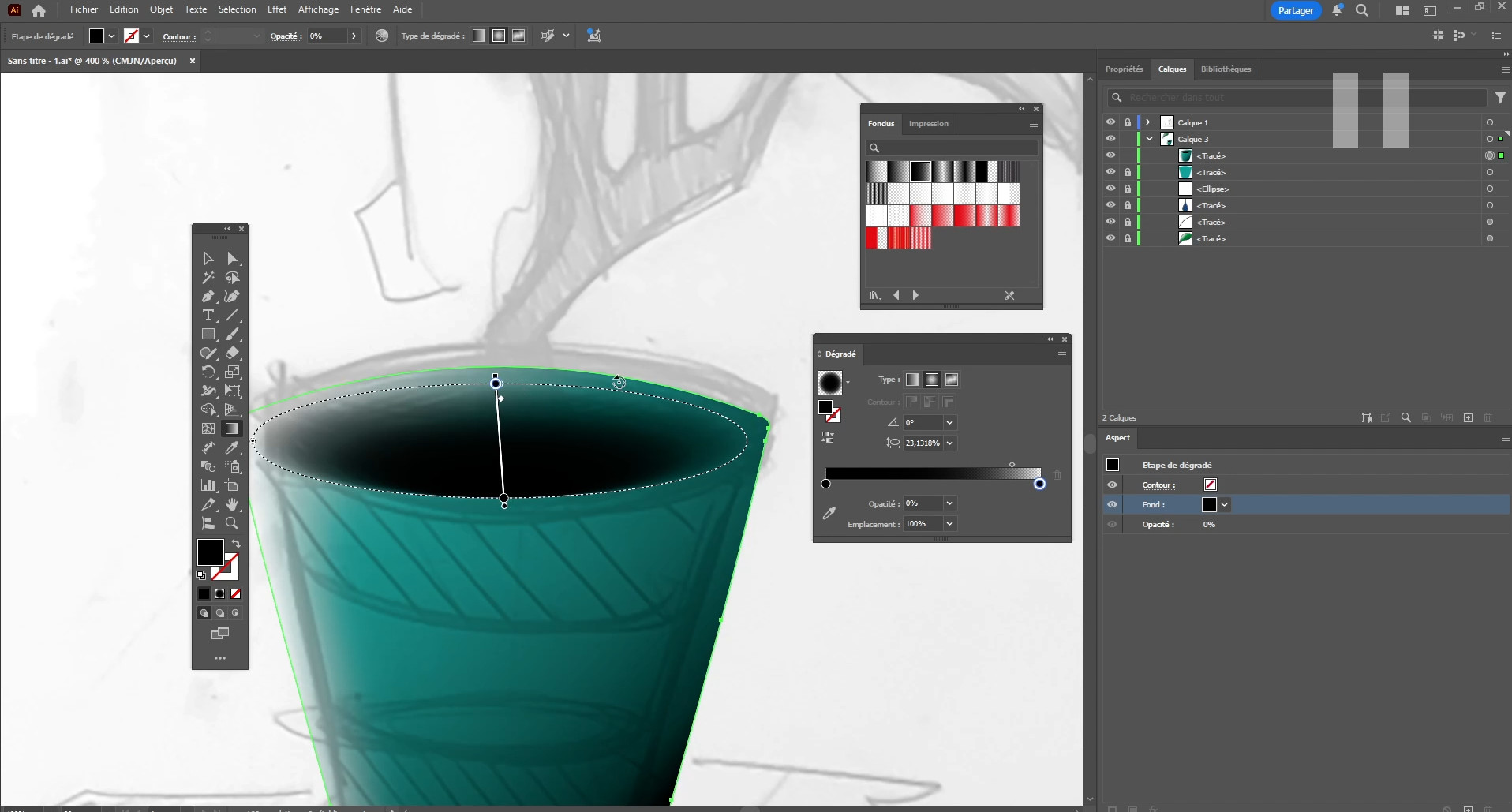
Task: Select the Scale tool
Action: coord(232,372)
